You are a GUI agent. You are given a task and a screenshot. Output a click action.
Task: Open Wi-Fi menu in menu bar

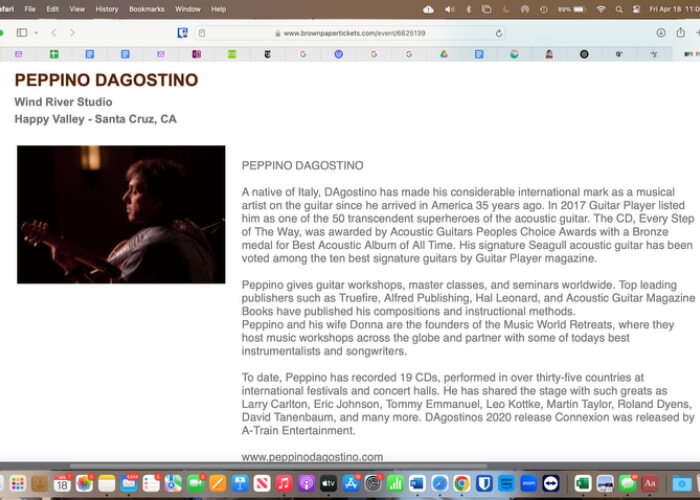pos(601,9)
